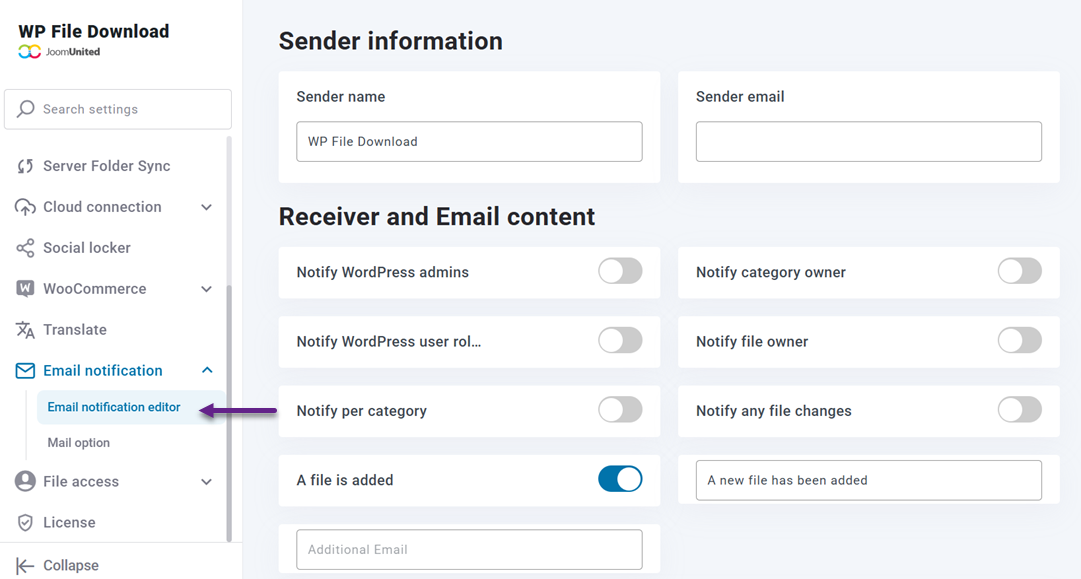Click the Sender information heading
The height and width of the screenshot is (579, 1081).
(x=390, y=41)
